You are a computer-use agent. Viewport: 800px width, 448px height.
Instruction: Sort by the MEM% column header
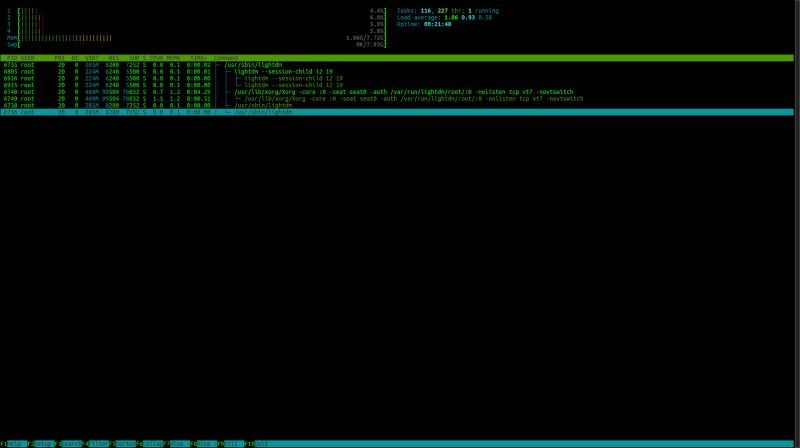tap(173, 58)
